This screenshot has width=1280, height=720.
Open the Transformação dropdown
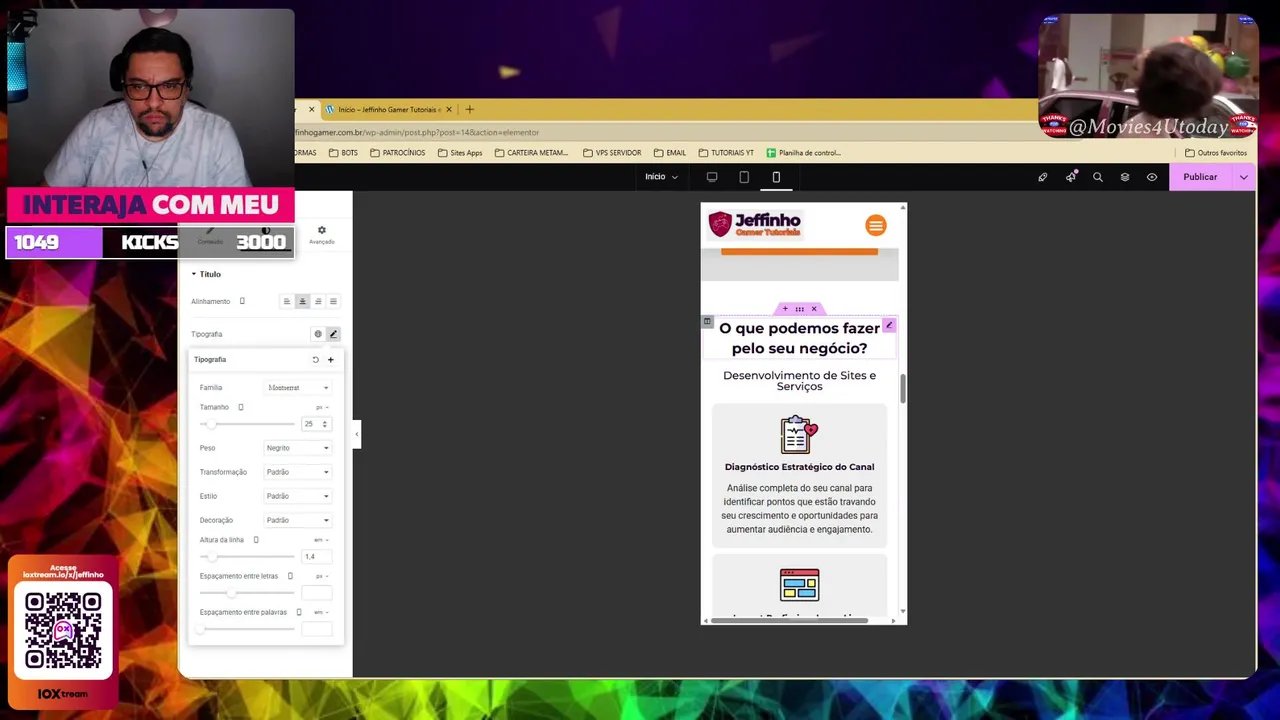pyautogui.click(x=298, y=472)
